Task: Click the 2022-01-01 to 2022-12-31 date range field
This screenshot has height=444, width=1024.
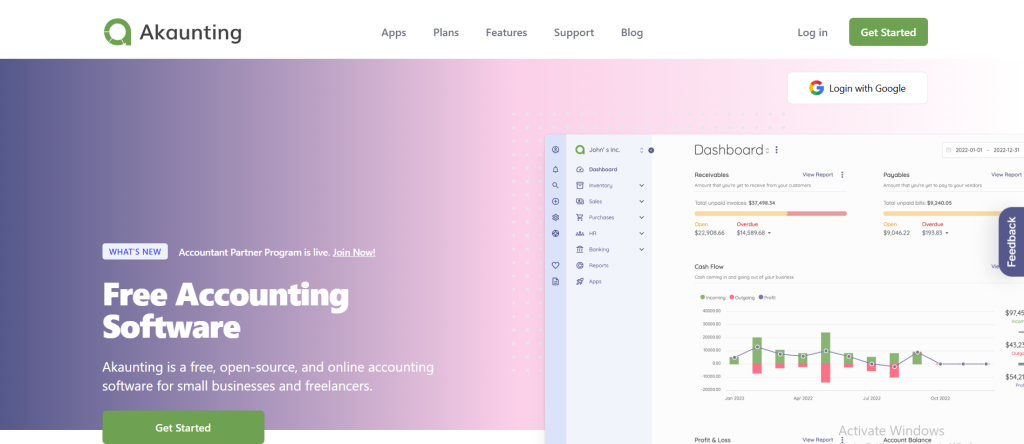Action: [x=983, y=150]
